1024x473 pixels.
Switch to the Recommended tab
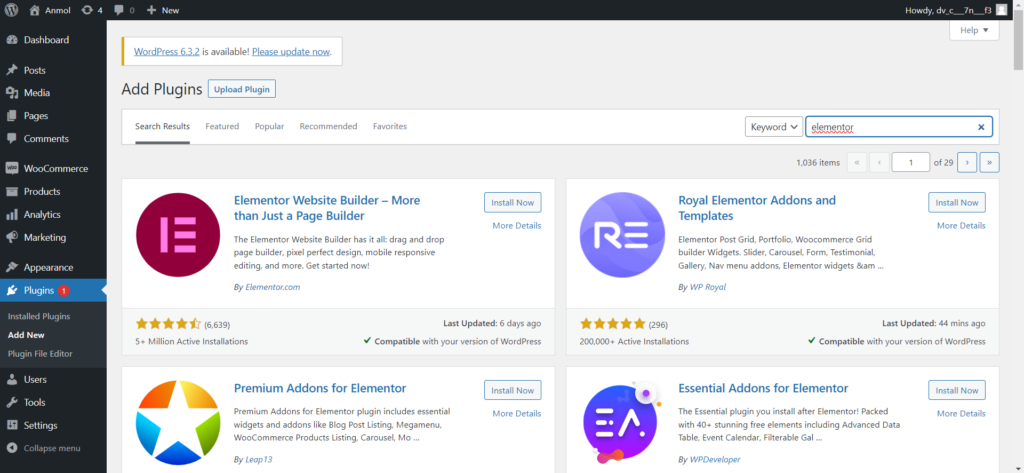click(x=328, y=126)
